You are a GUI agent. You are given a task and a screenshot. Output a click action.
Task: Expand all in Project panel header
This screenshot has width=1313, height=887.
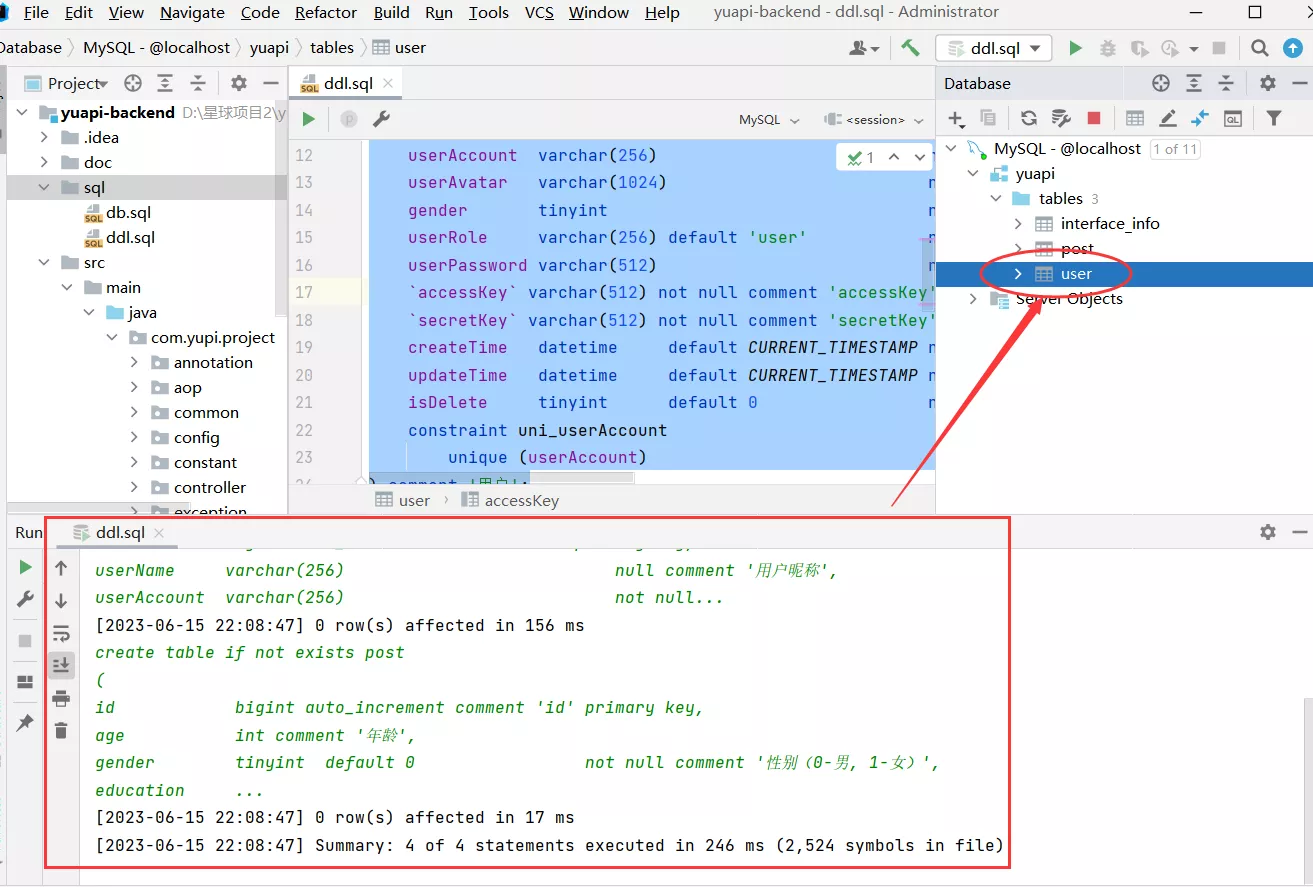pyautogui.click(x=165, y=83)
